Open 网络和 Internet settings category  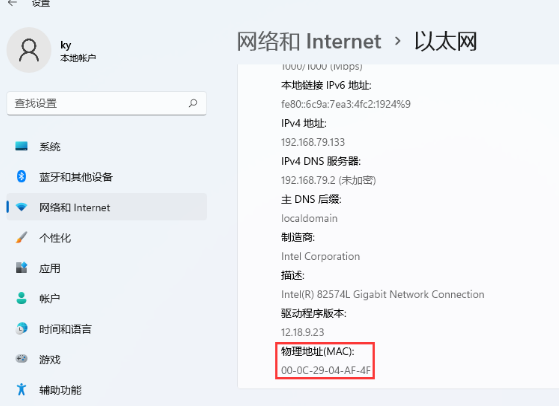[107, 207]
